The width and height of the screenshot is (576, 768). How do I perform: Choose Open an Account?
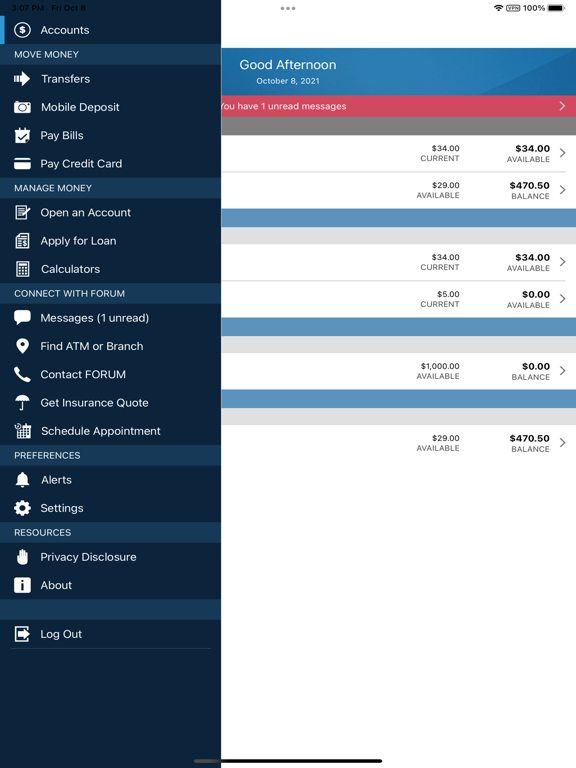coord(110,213)
